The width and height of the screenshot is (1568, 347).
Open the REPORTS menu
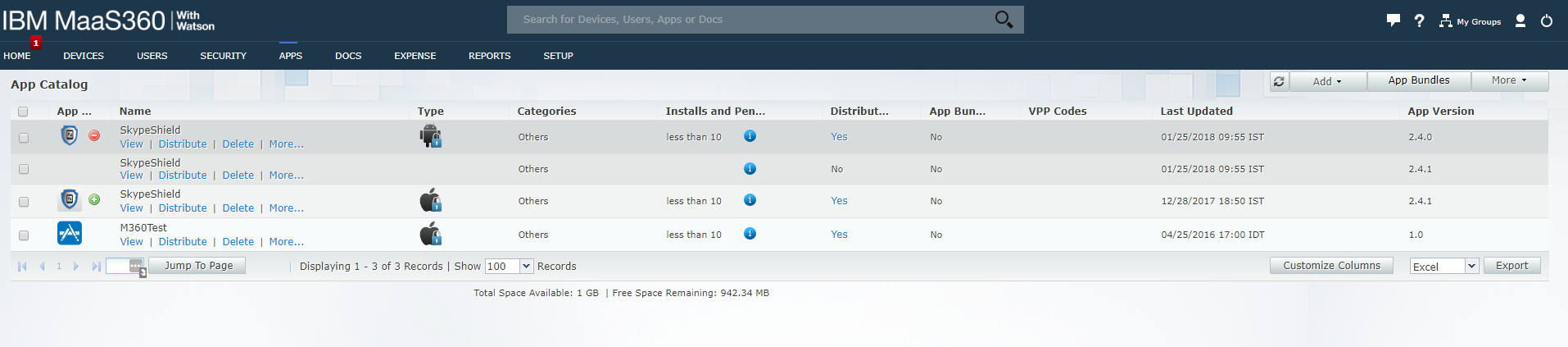490,56
